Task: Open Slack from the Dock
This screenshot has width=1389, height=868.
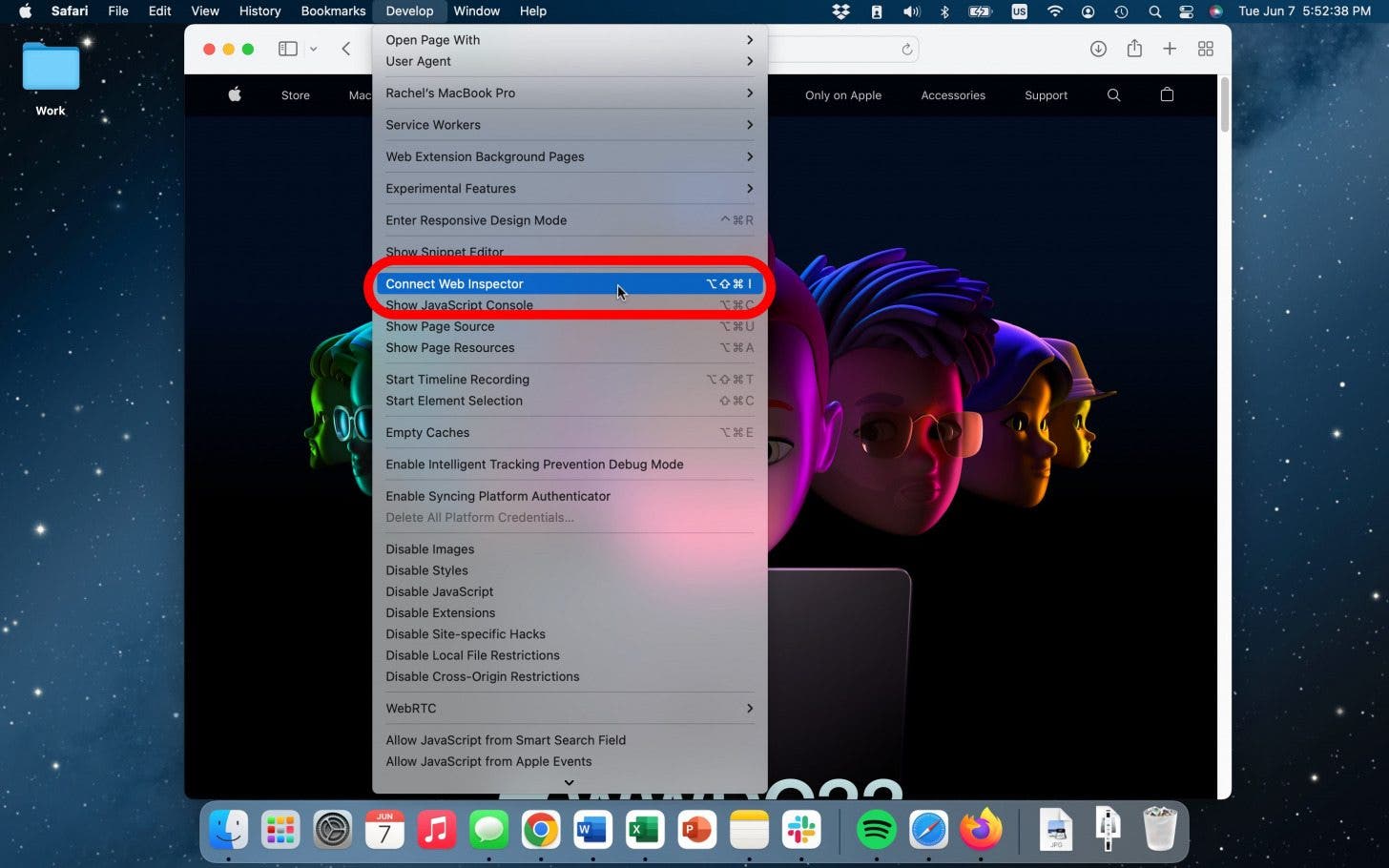Action: click(799, 830)
